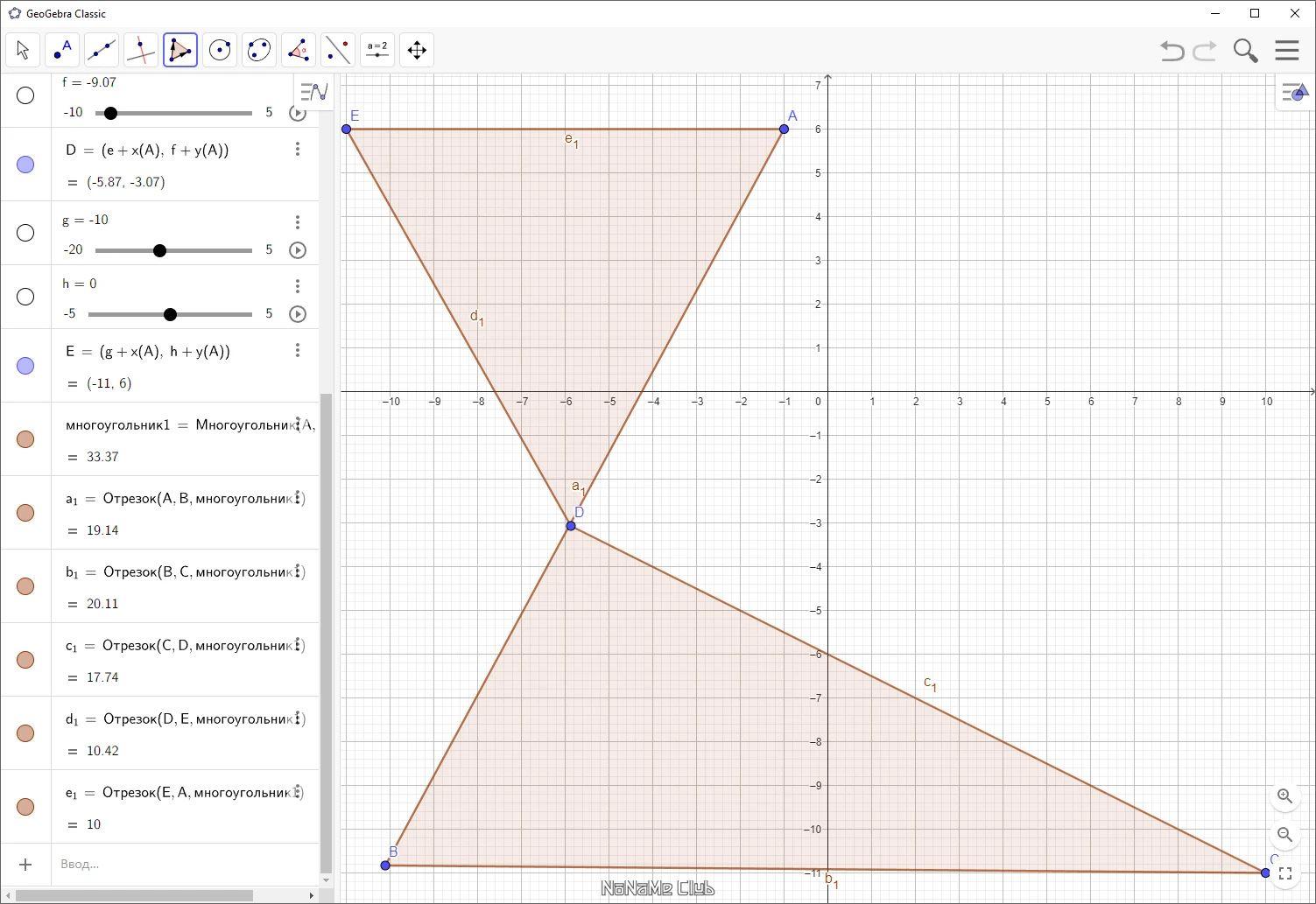Open more options for slider h row
The image size is (1316, 904).
pyautogui.click(x=298, y=286)
